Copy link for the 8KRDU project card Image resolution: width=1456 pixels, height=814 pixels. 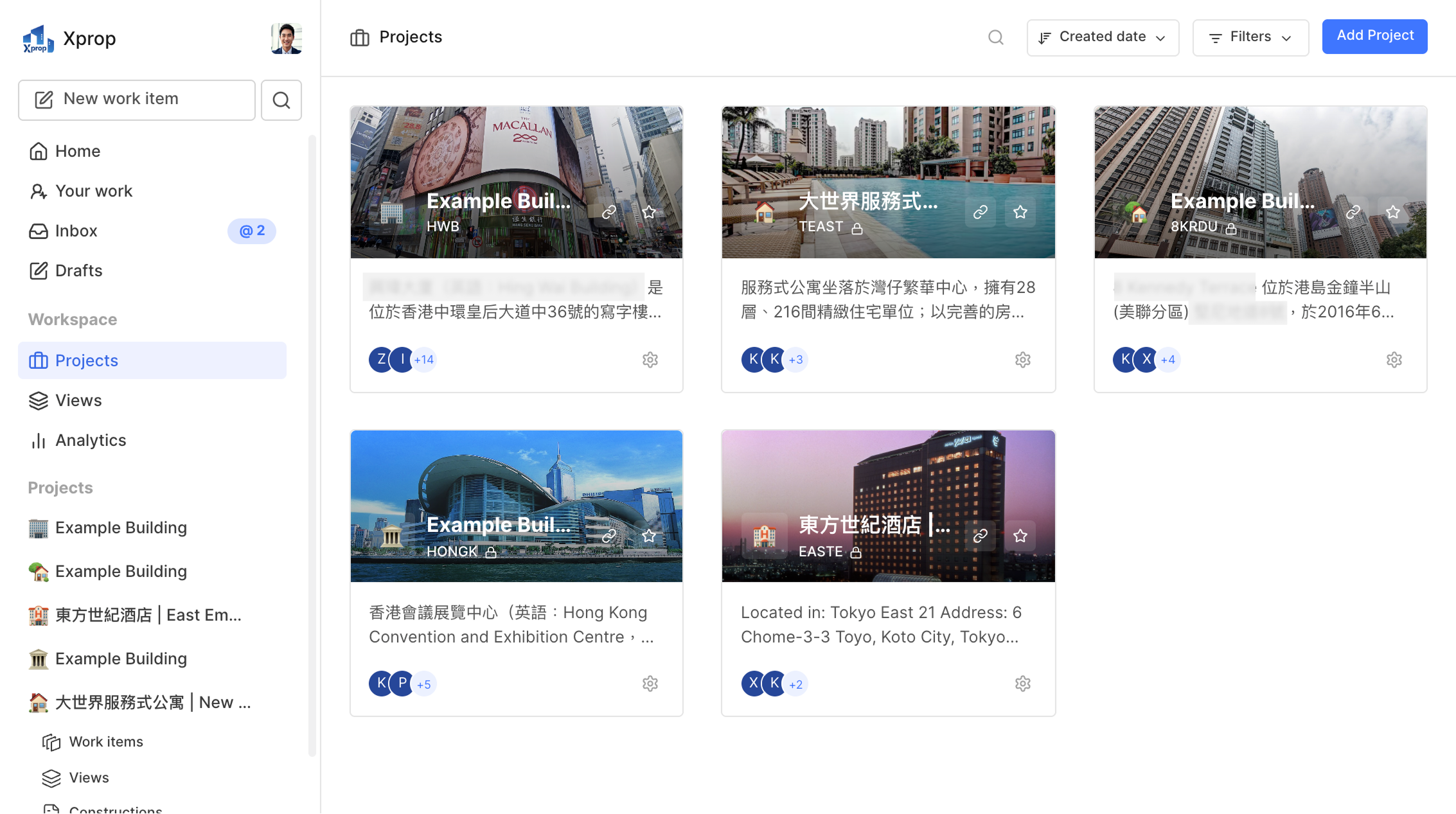pos(1353,212)
